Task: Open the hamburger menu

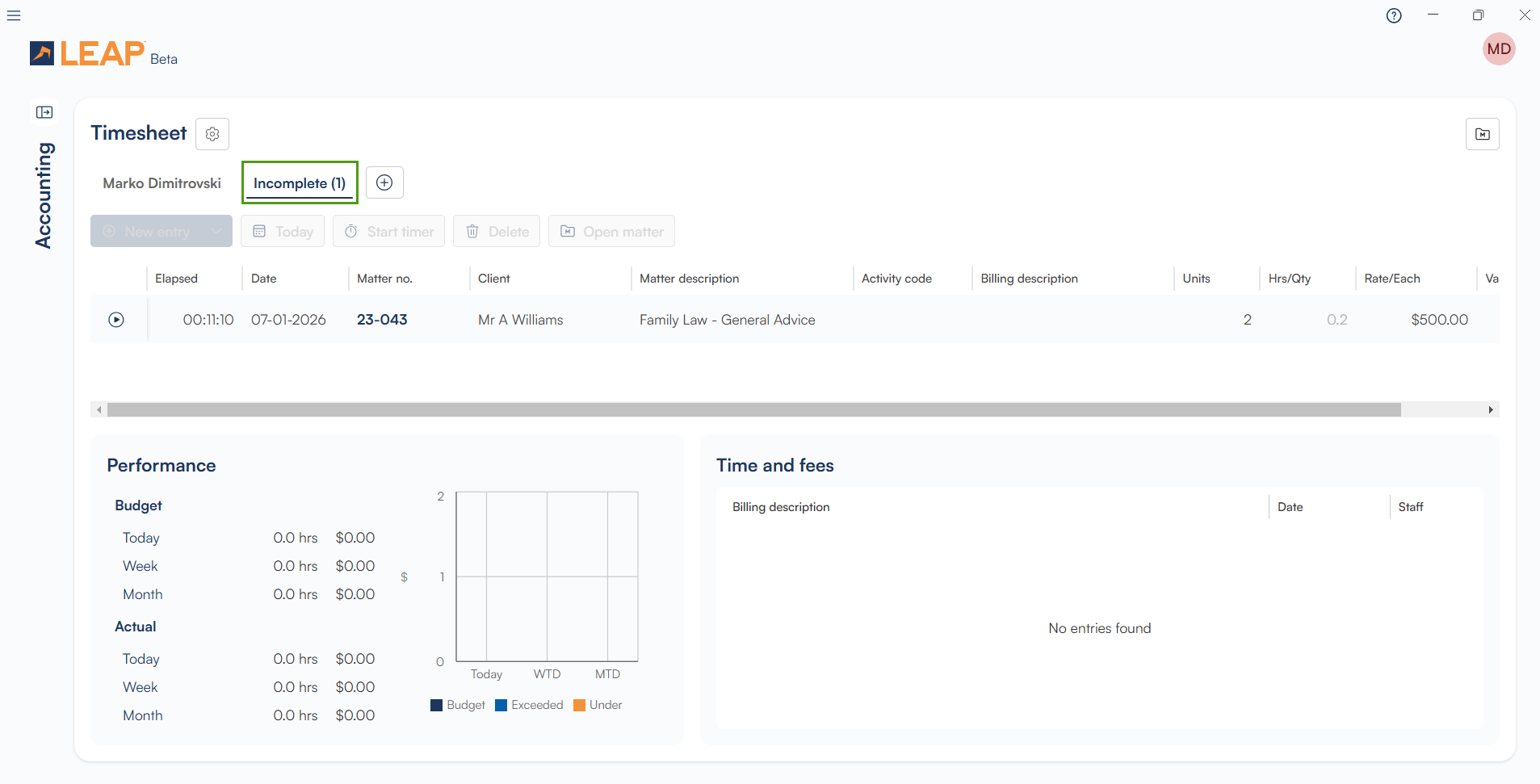Action: pos(14,15)
